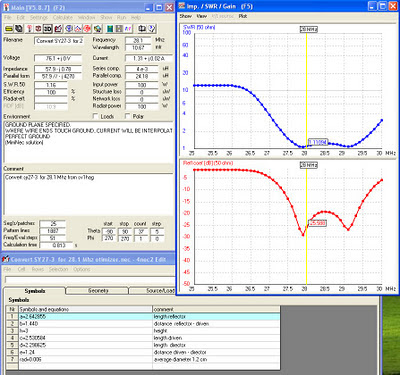Enable the Polar checkbox
The width and height of the screenshot is (400, 375).
[x=128, y=116]
